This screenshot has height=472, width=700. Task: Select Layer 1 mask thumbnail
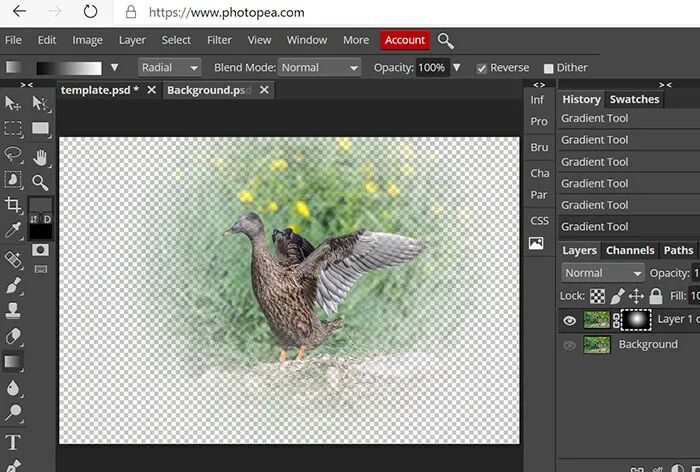pos(636,320)
